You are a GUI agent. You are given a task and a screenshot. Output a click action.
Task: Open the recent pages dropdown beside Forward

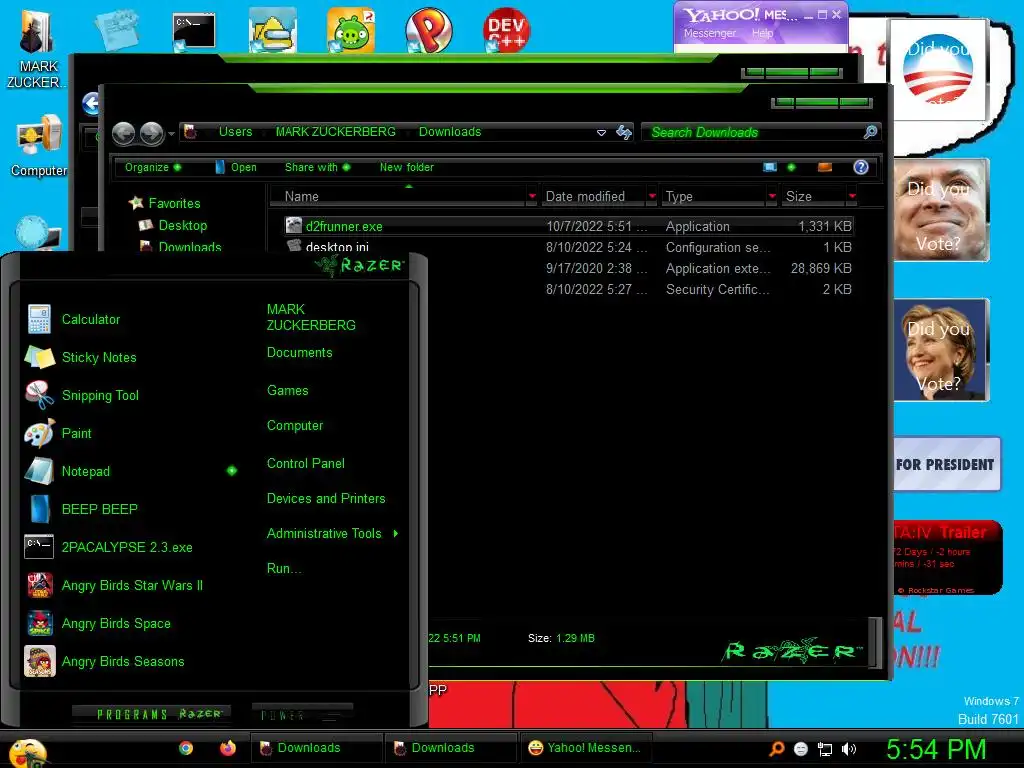point(171,134)
